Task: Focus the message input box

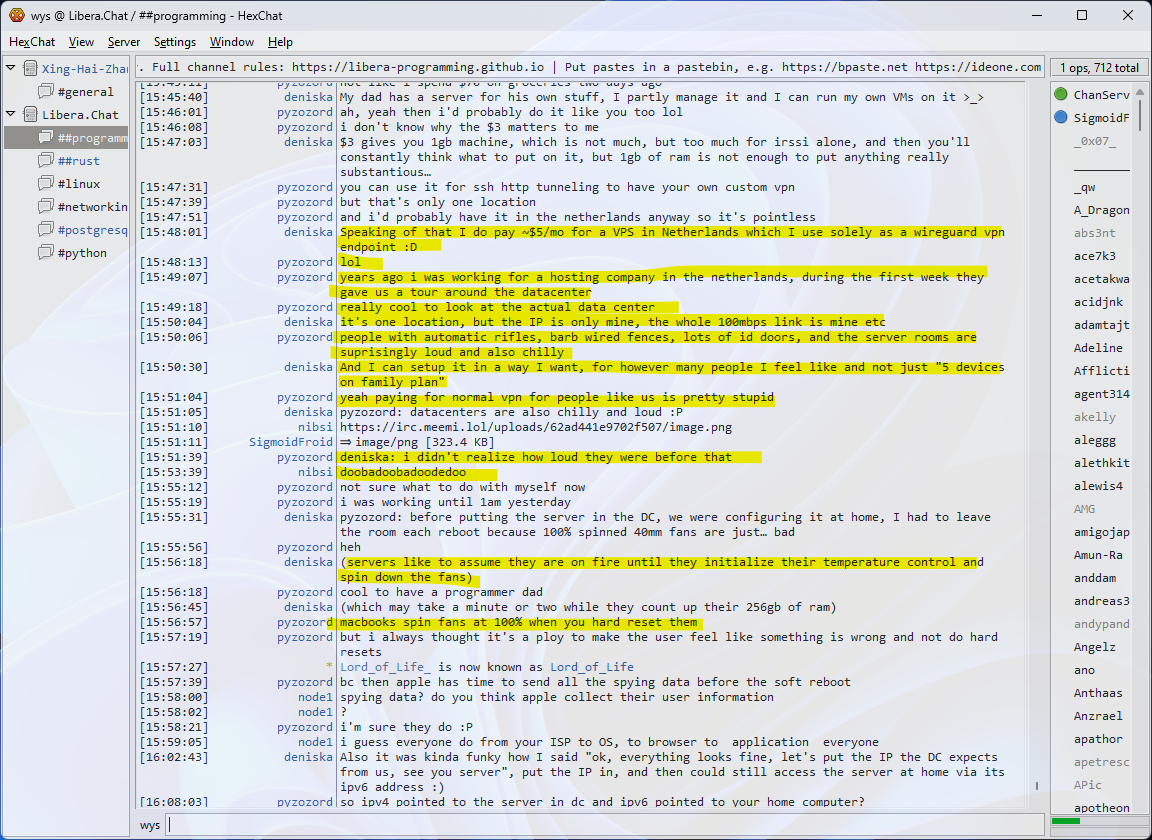Action: point(600,825)
